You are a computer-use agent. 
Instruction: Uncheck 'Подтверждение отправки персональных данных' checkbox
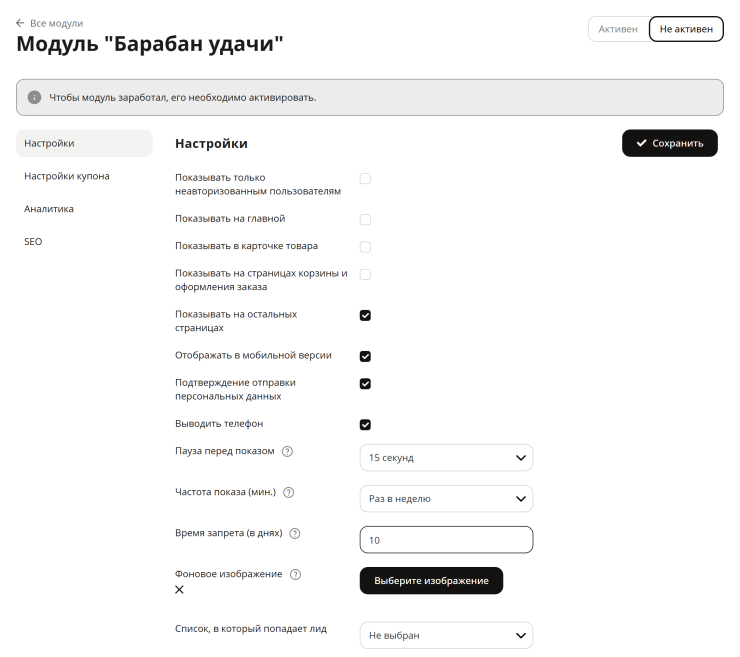coord(365,384)
